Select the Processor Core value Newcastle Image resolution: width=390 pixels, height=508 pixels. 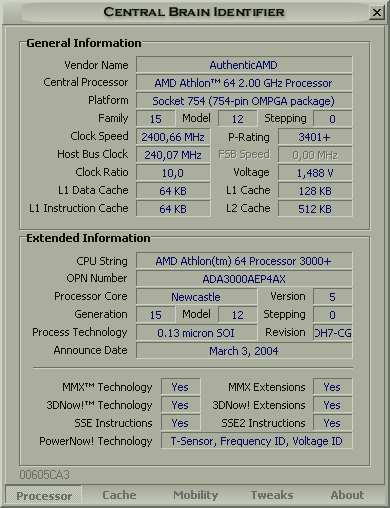click(197, 297)
